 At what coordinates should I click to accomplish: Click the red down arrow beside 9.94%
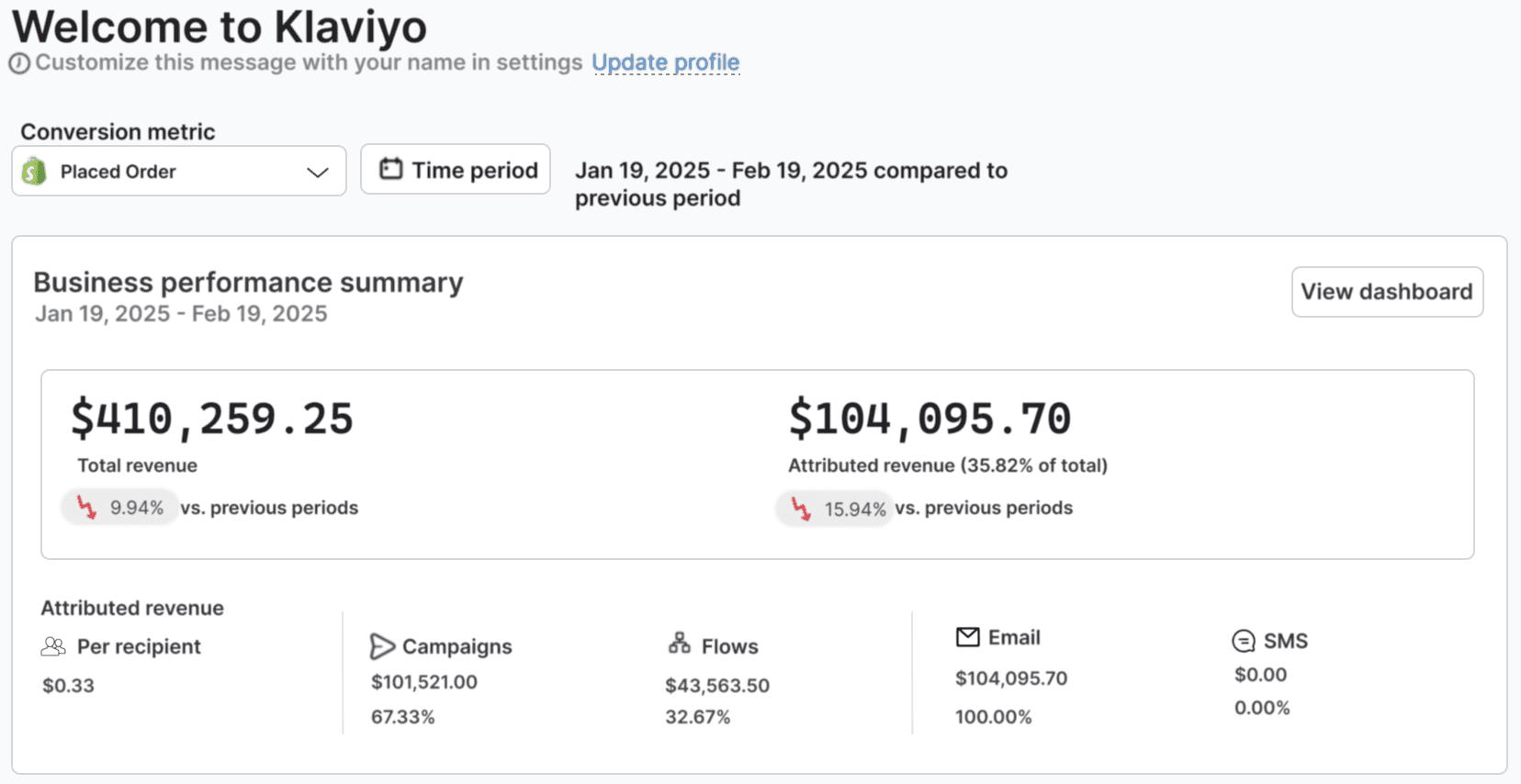pos(86,508)
